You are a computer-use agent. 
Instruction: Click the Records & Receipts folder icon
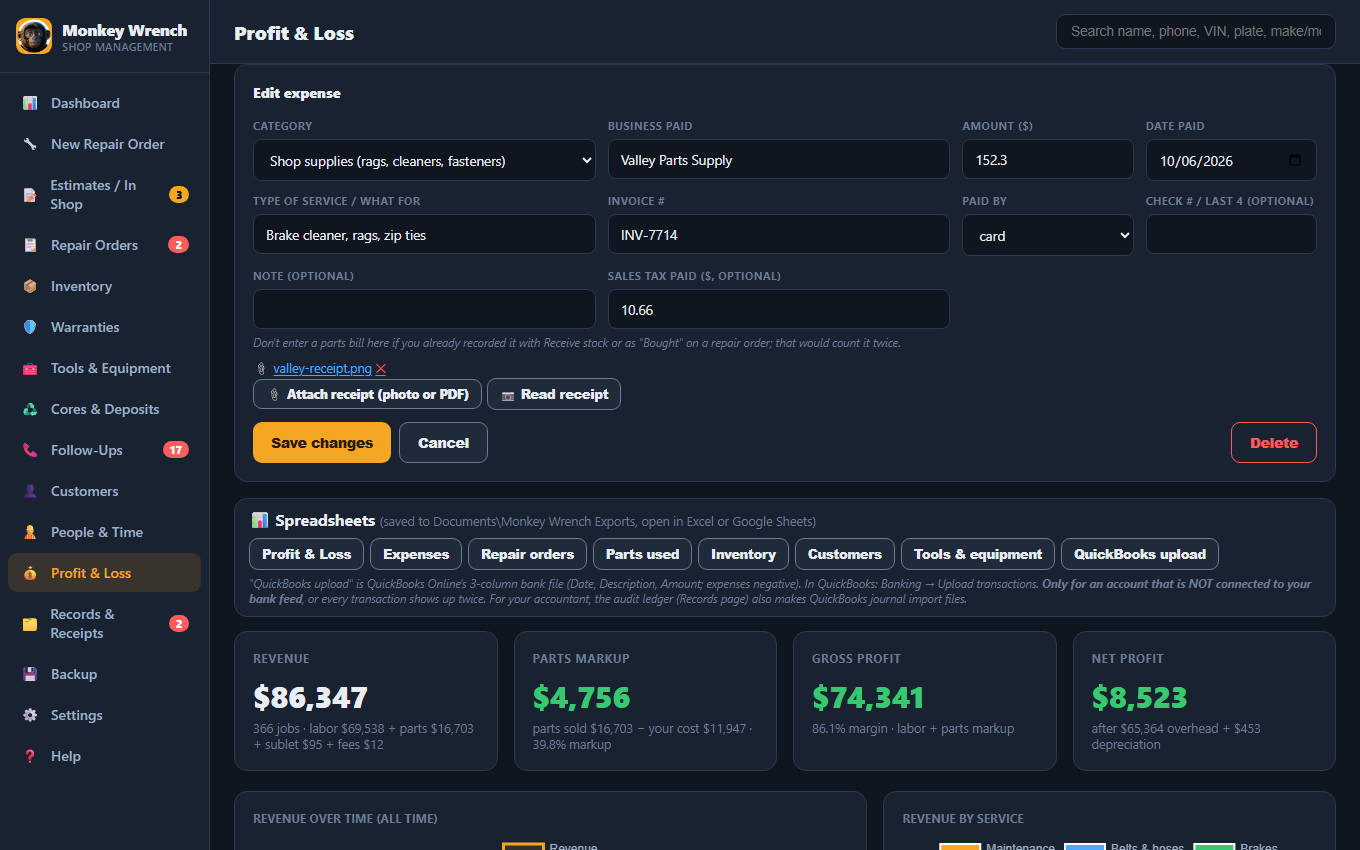[30, 624]
